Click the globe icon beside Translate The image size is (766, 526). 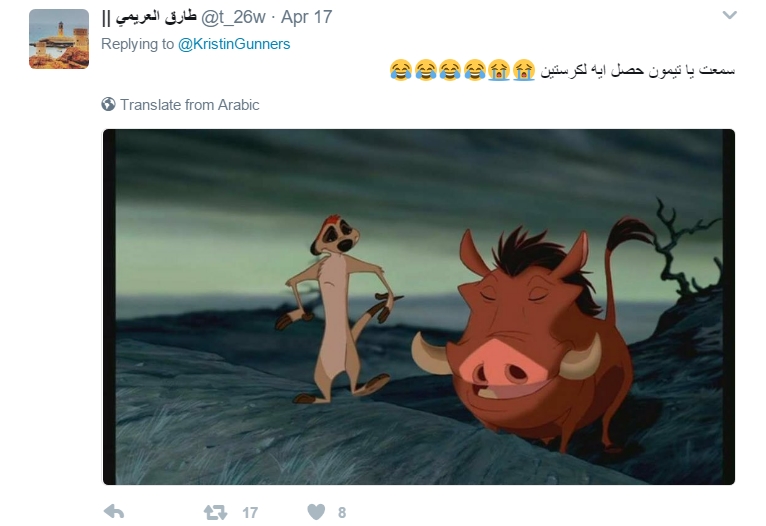(x=108, y=104)
